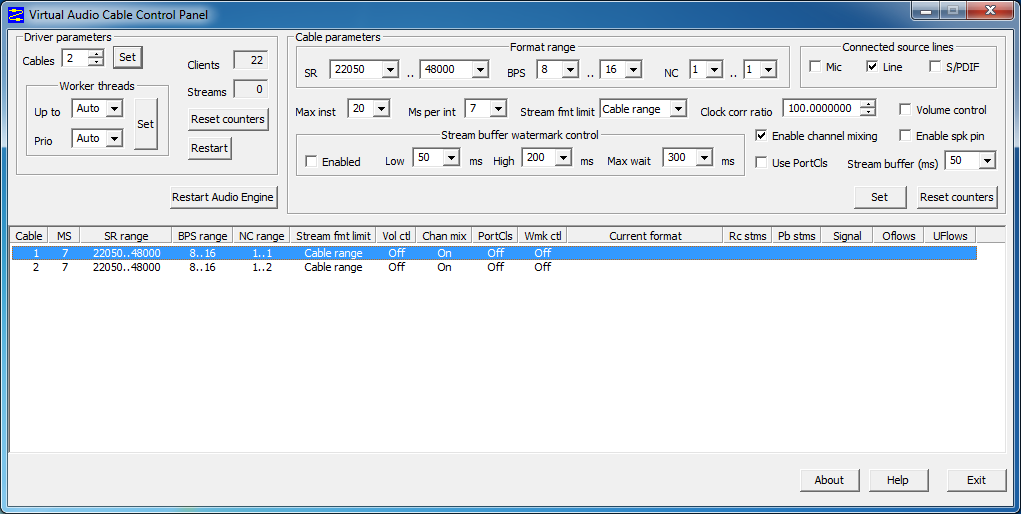Click the Clients count value 22

click(251, 60)
